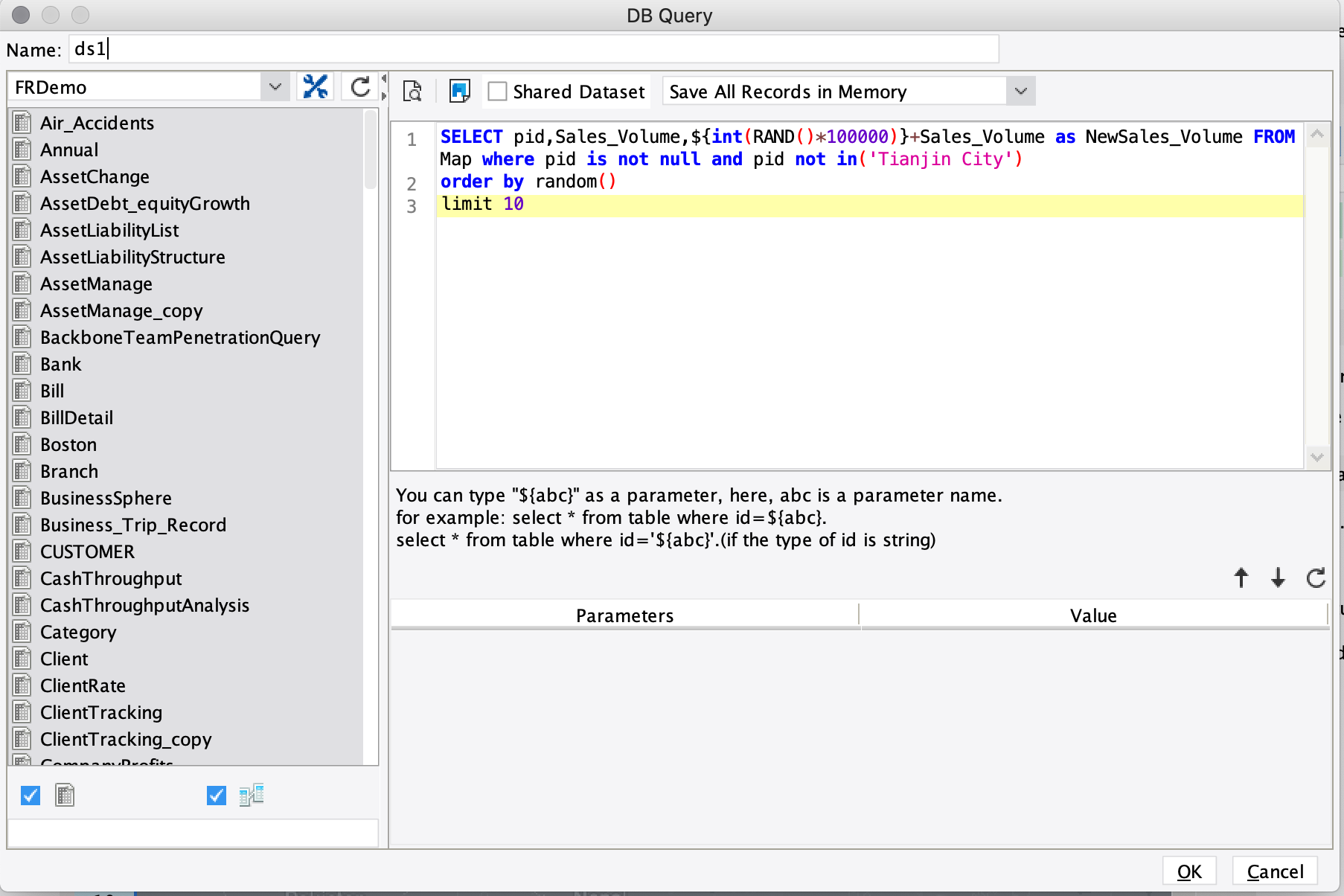Image resolution: width=1344 pixels, height=896 pixels.
Task: Uncheck the tables filter checkbox
Action: (31, 796)
